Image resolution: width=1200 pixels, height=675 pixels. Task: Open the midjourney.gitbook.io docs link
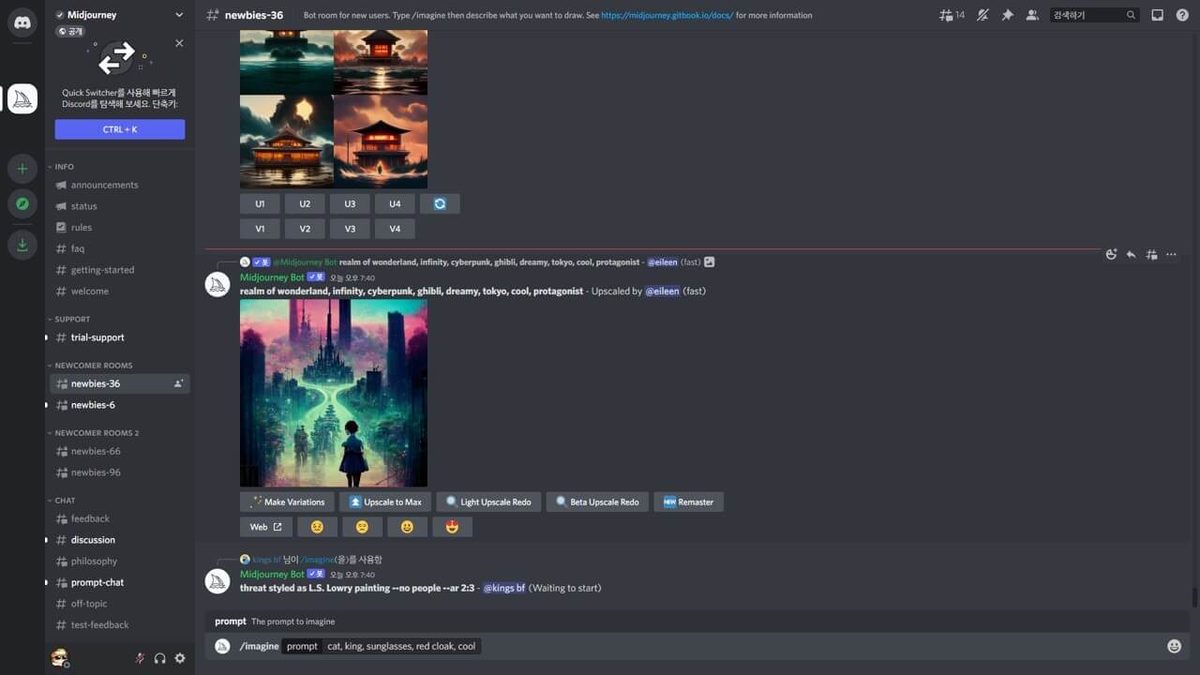667,15
